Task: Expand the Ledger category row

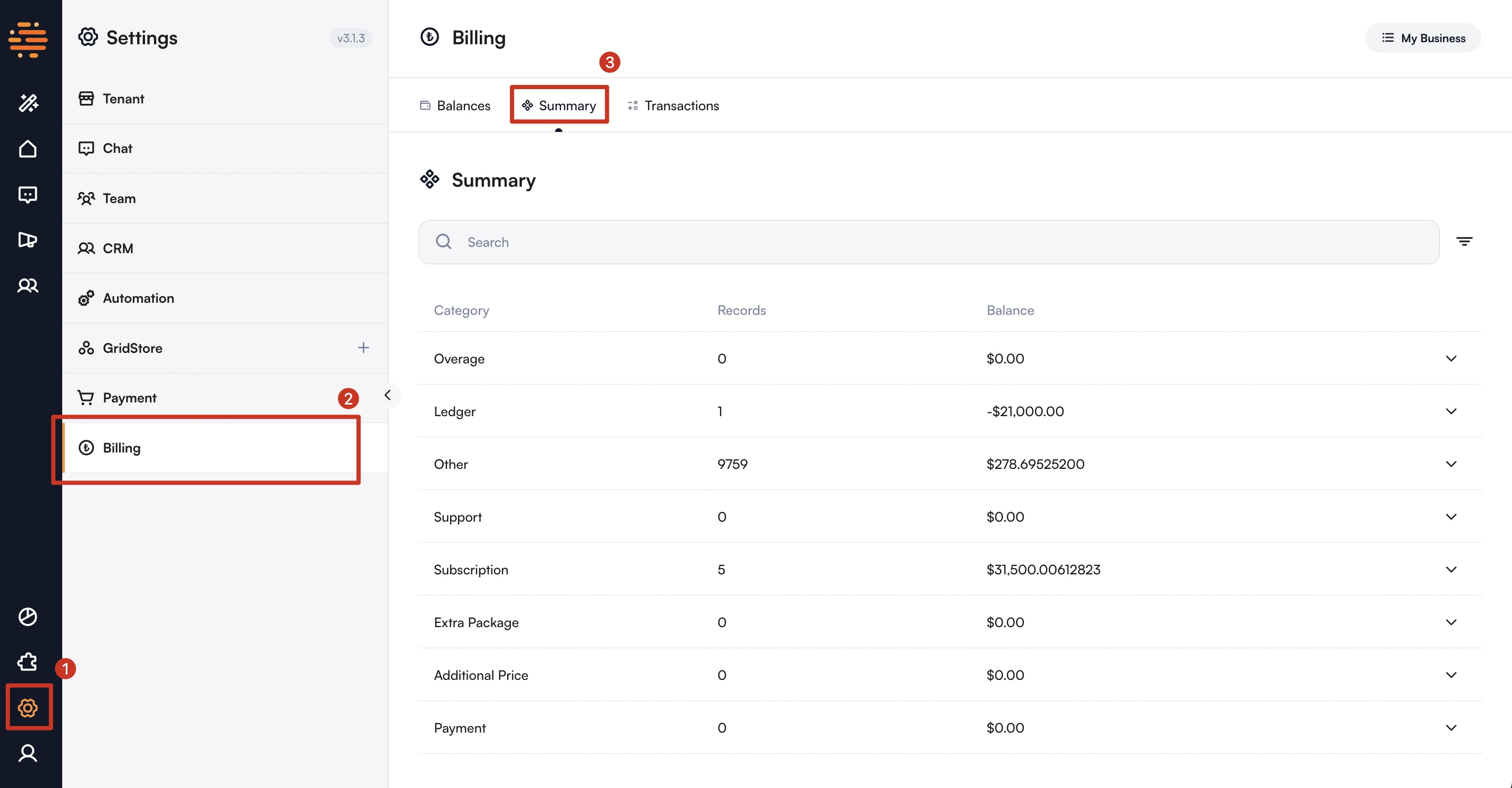Action: (1450, 411)
